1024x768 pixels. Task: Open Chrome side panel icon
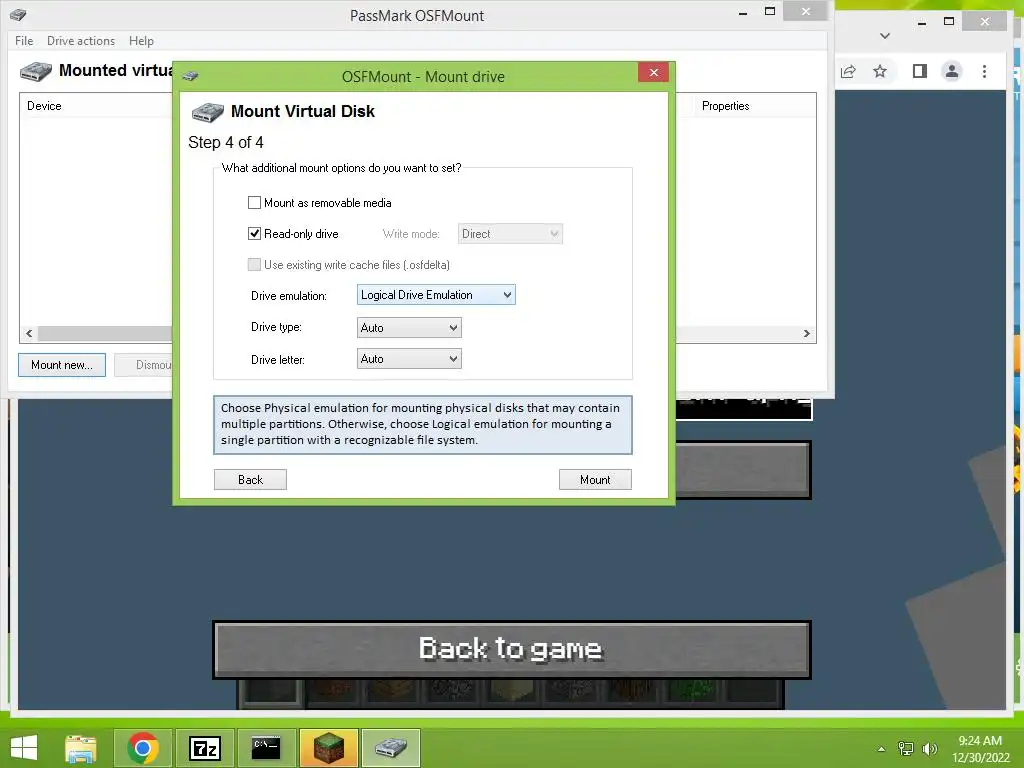click(x=920, y=71)
